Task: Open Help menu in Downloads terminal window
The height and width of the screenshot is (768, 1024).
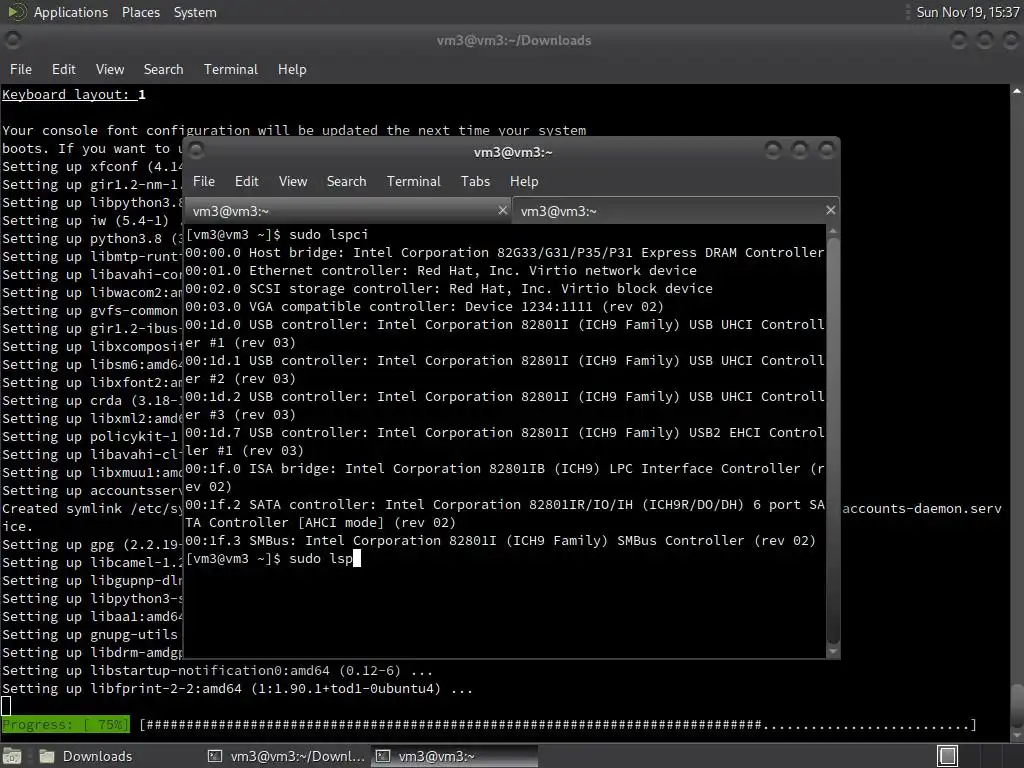Action: tap(292, 69)
